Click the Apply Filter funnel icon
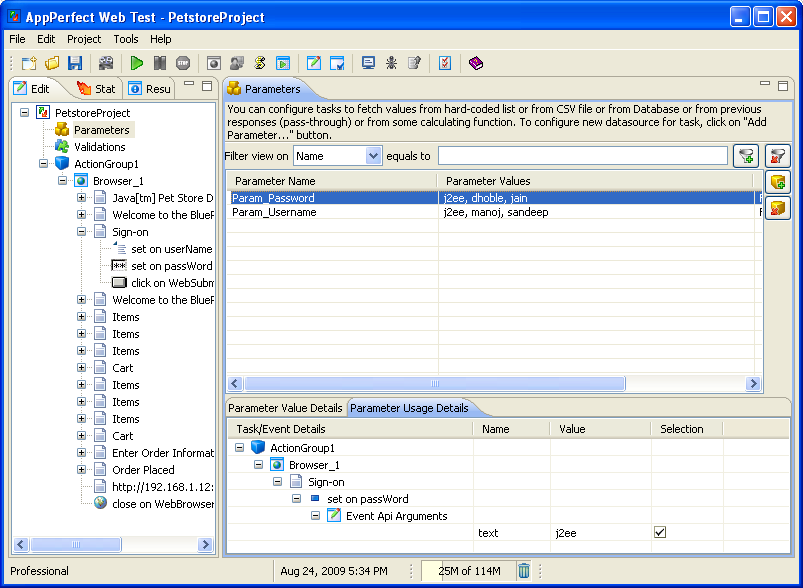 (x=746, y=155)
